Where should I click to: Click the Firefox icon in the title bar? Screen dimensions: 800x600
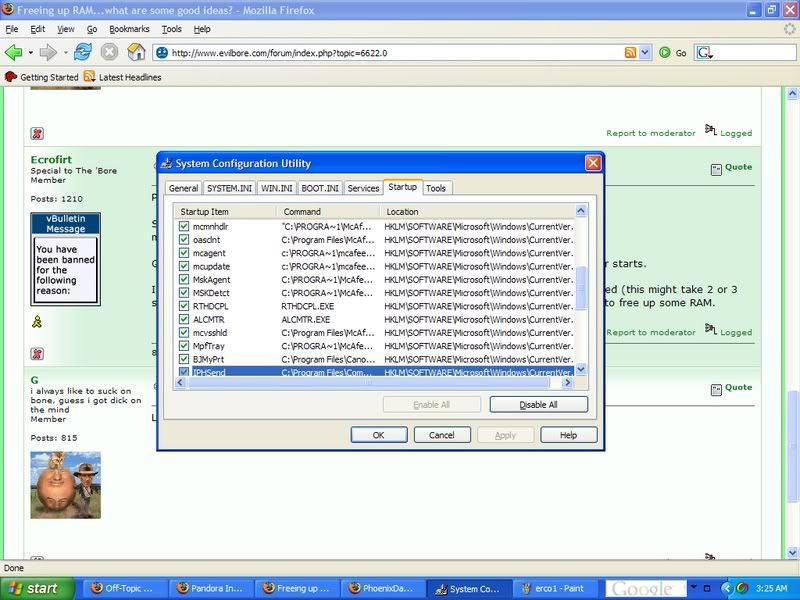pyautogui.click(x=8, y=9)
